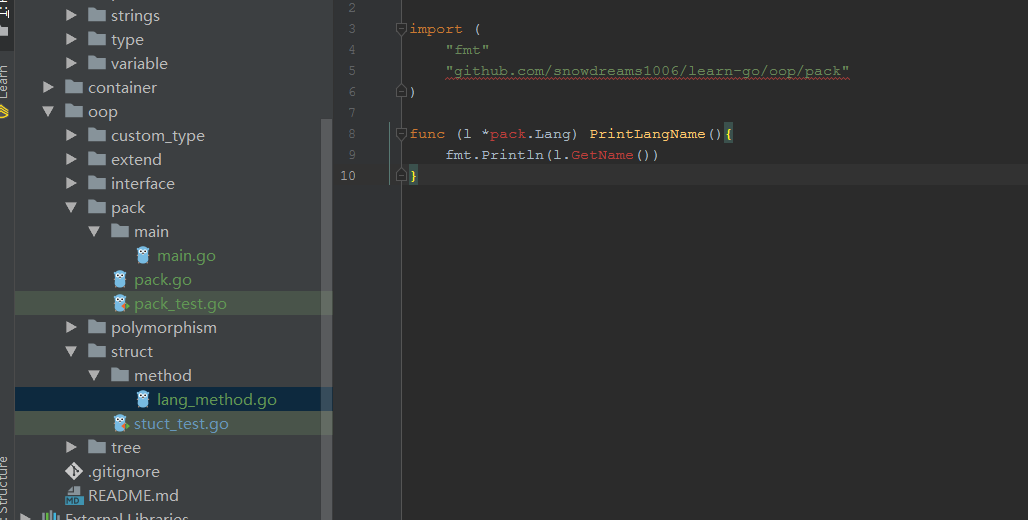Expand the extend folder arrow
This screenshot has width=1028, height=520.
pos(71,159)
